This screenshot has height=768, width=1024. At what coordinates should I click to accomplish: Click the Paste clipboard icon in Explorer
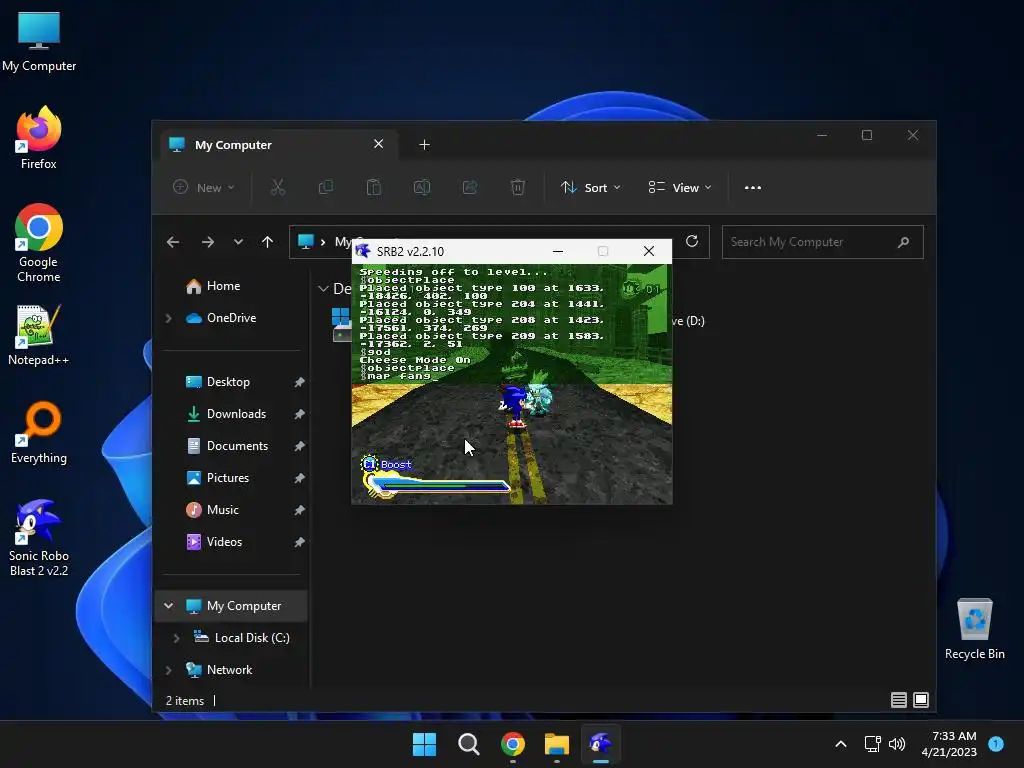pyautogui.click(x=374, y=187)
